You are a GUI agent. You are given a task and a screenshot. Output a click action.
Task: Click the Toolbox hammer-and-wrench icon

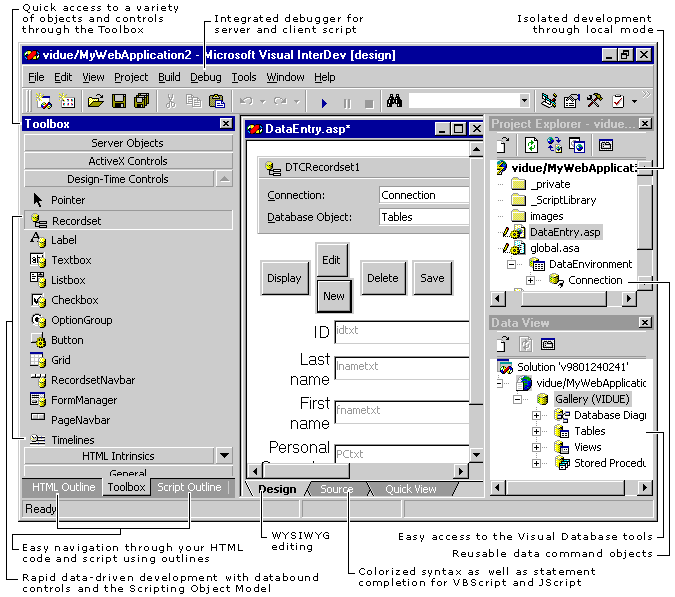[594, 101]
